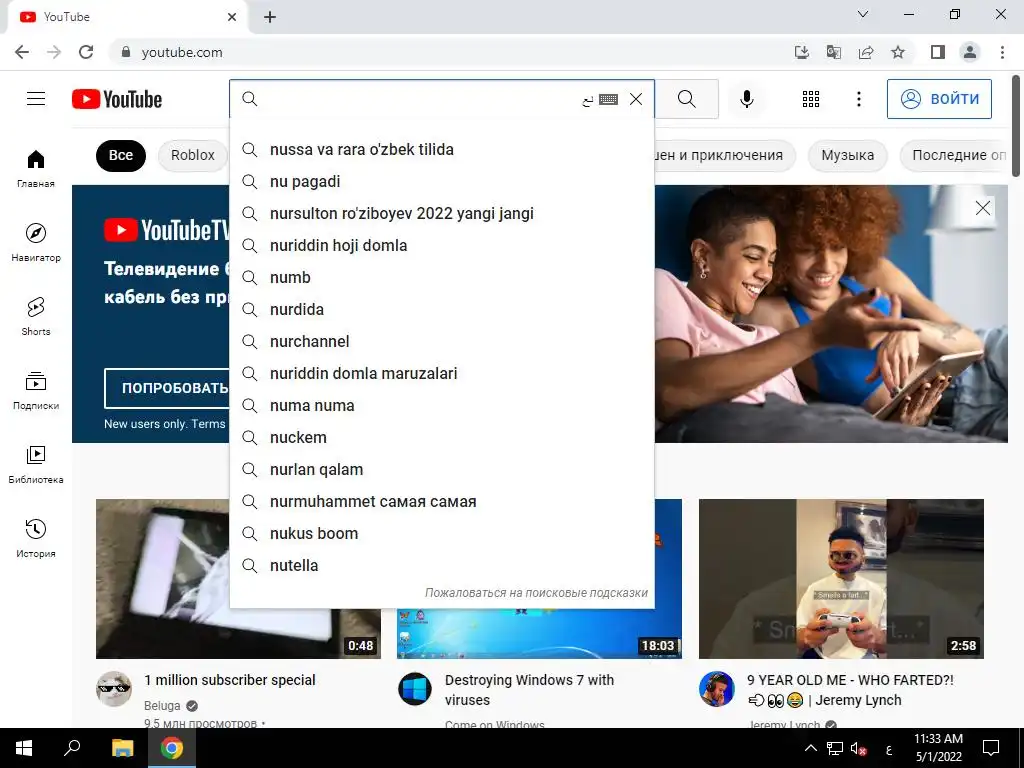Open the YouTube hamburger guide menu
Image resolution: width=1024 pixels, height=768 pixels.
point(36,99)
